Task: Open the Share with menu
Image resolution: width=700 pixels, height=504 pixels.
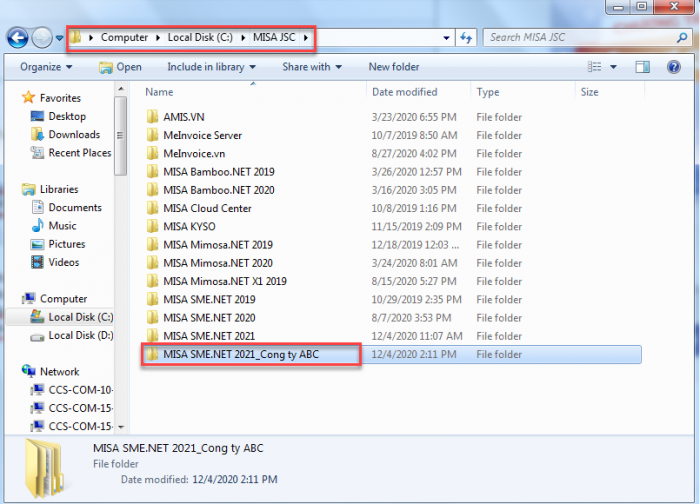Action: coord(311,67)
